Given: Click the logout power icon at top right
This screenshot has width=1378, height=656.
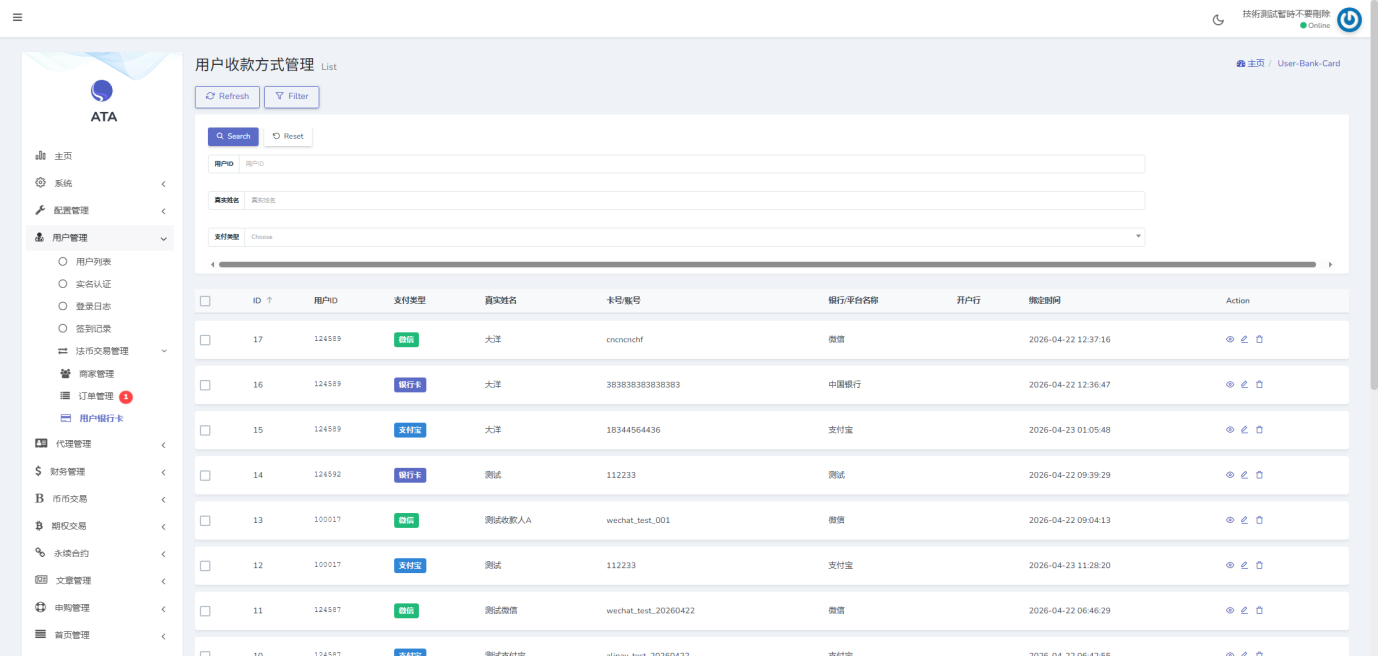Looking at the screenshot, I should 1349,19.
